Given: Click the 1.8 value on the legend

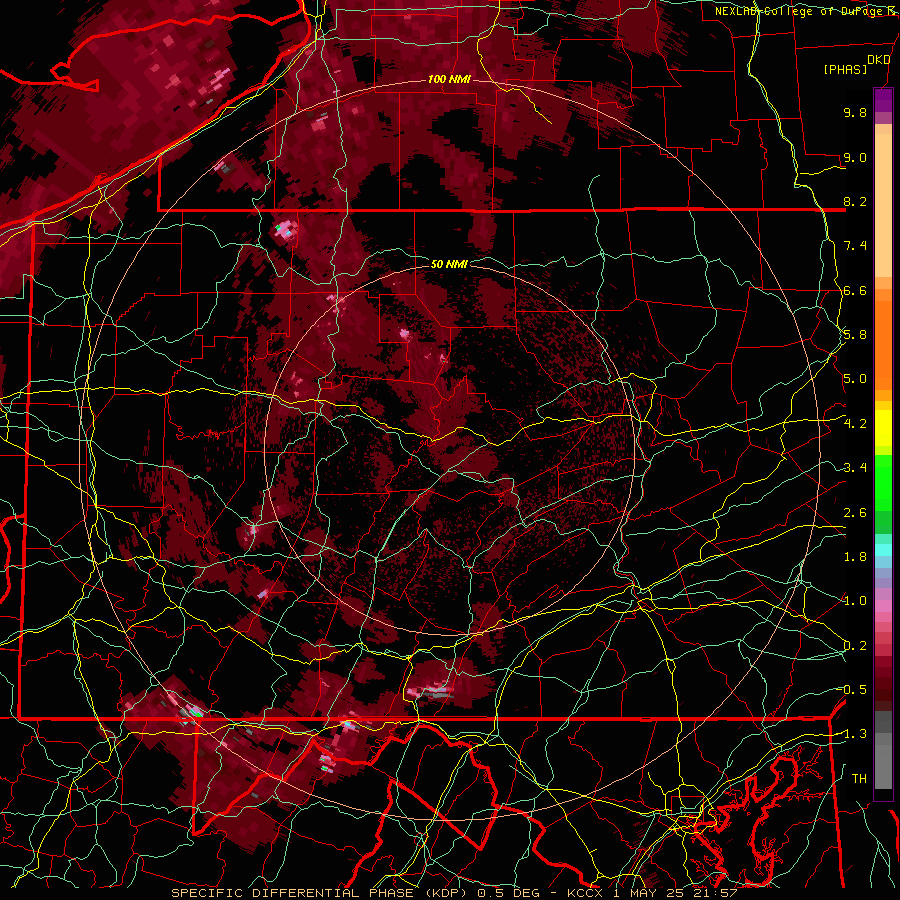Looking at the screenshot, I should click(855, 557).
